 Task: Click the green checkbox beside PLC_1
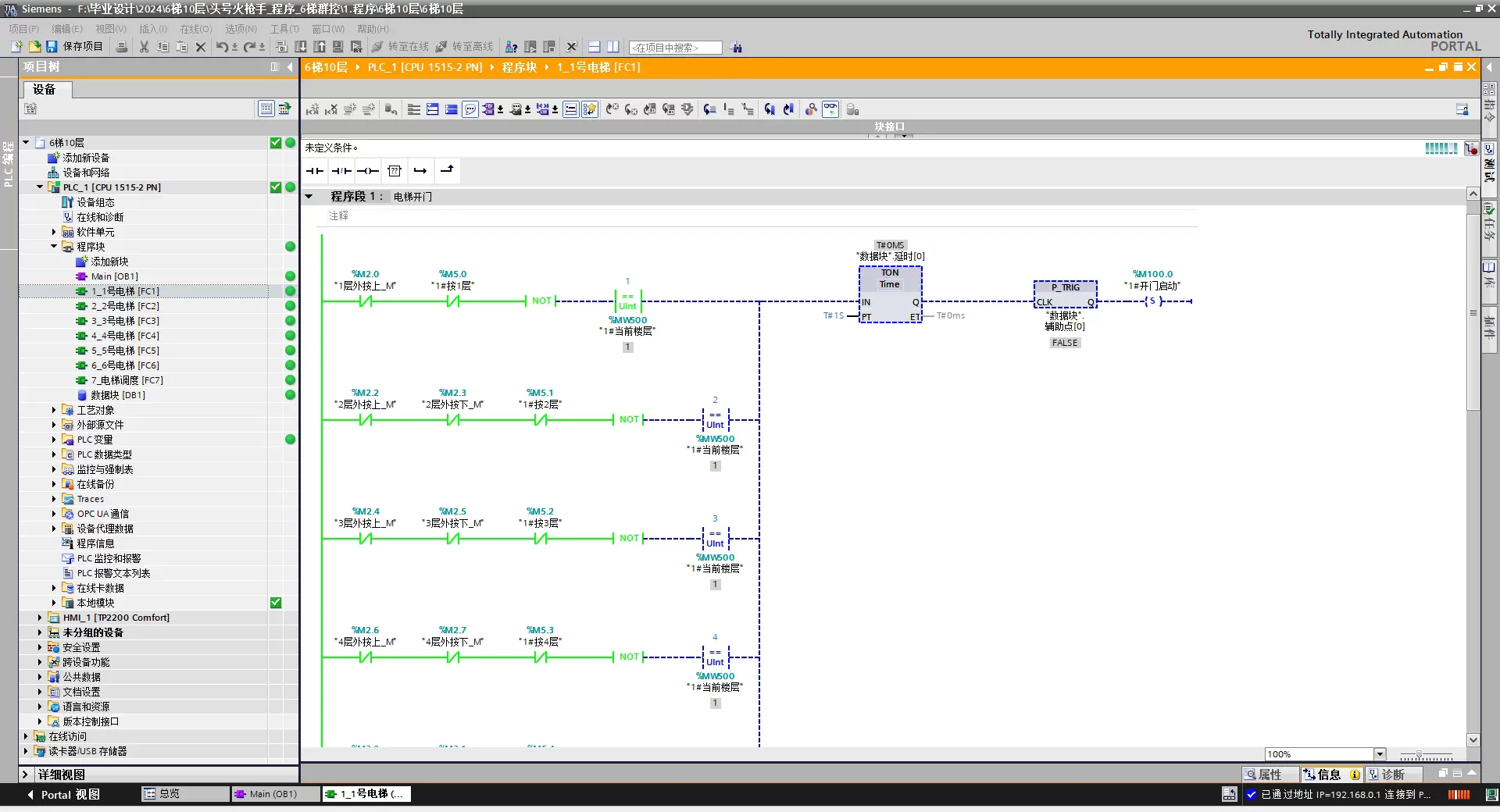pyautogui.click(x=276, y=187)
